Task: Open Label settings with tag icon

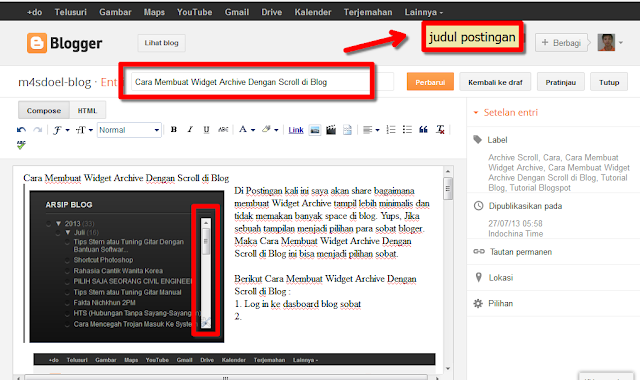Action: (477, 140)
